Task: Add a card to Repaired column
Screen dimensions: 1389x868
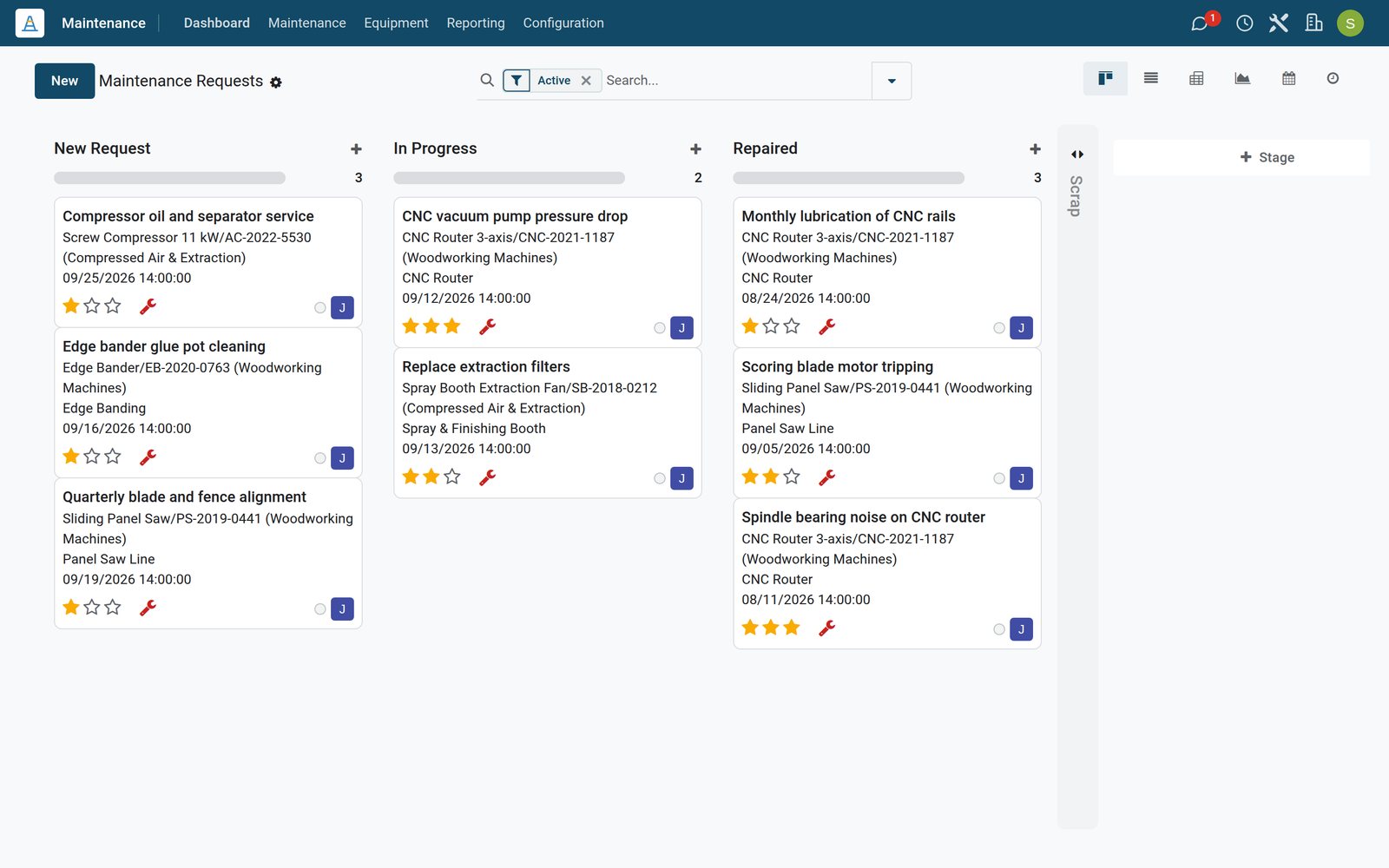Action: [x=1035, y=149]
